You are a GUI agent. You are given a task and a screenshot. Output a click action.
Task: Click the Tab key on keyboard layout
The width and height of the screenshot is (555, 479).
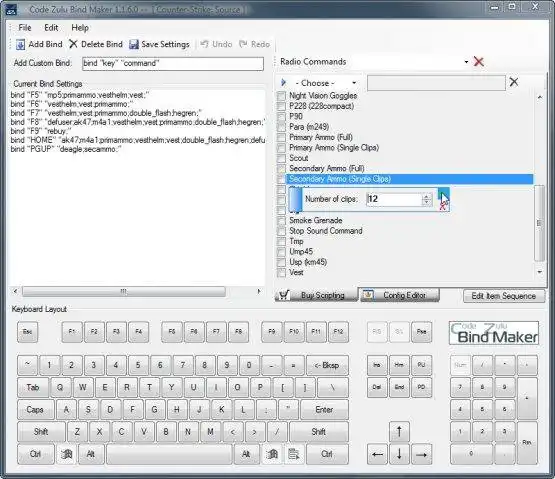point(33,387)
